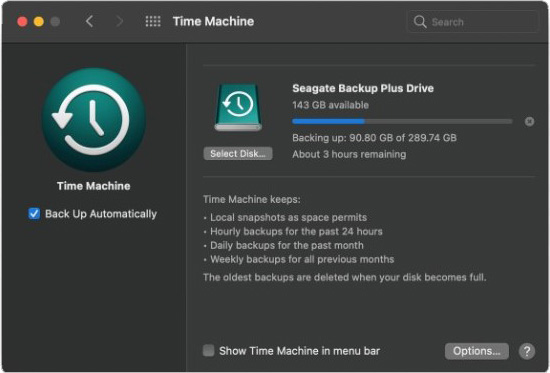Click the About 3 hours remaining text
Image resolution: width=550 pixels, height=373 pixels.
pyautogui.click(x=349, y=154)
